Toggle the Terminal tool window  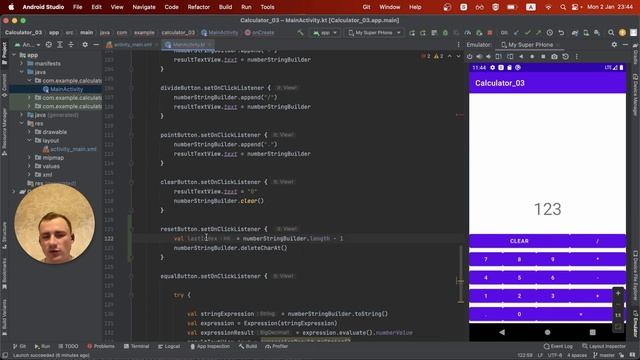pyautogui.click(x=136, y=346)
